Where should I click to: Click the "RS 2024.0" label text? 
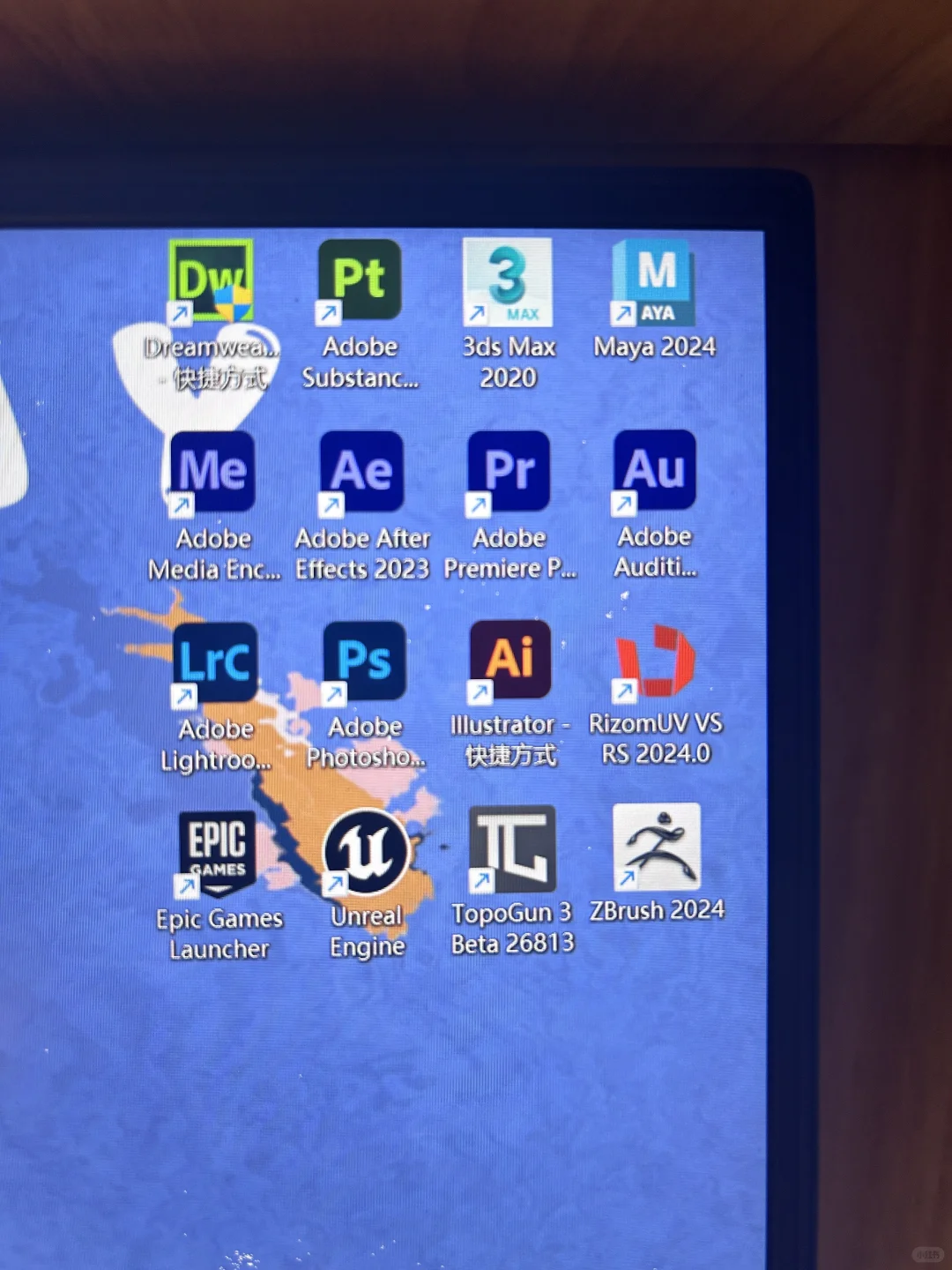(x=656, y=753)
